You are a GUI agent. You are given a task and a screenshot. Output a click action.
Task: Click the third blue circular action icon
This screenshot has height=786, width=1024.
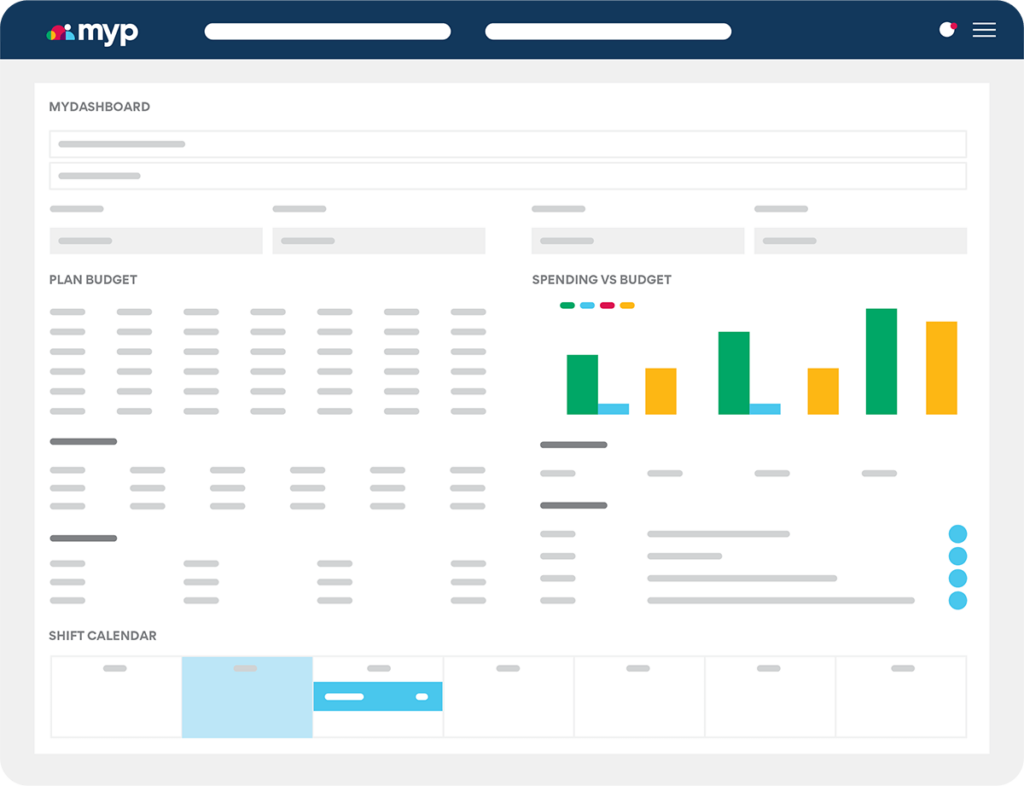(957, 579)
